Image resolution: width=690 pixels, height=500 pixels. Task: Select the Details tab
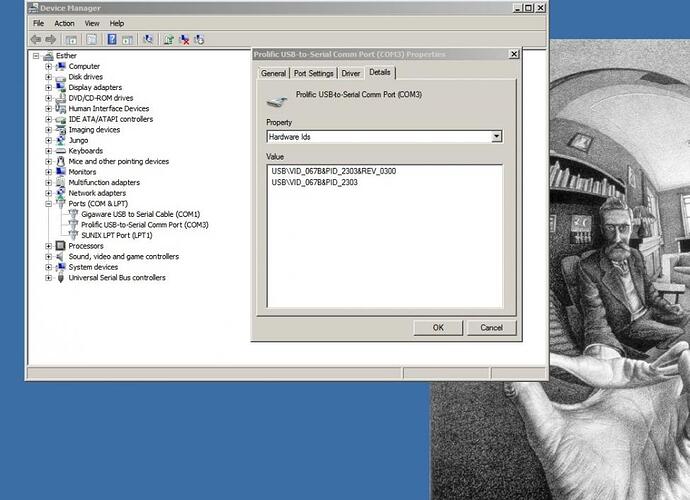pos(380,72)
